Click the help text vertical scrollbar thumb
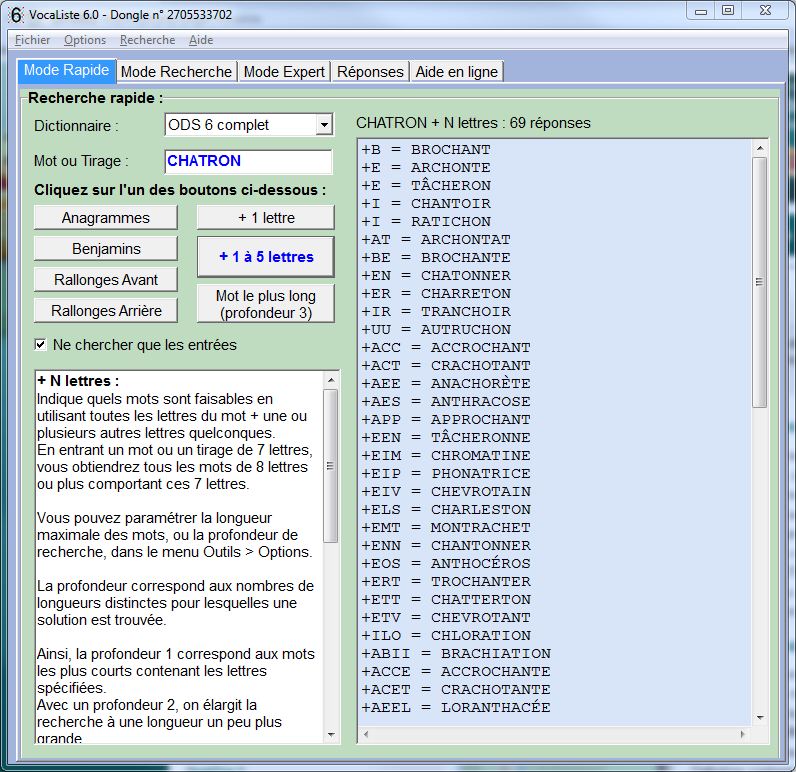This screenshot has height=772, width=796. [331, 465]
